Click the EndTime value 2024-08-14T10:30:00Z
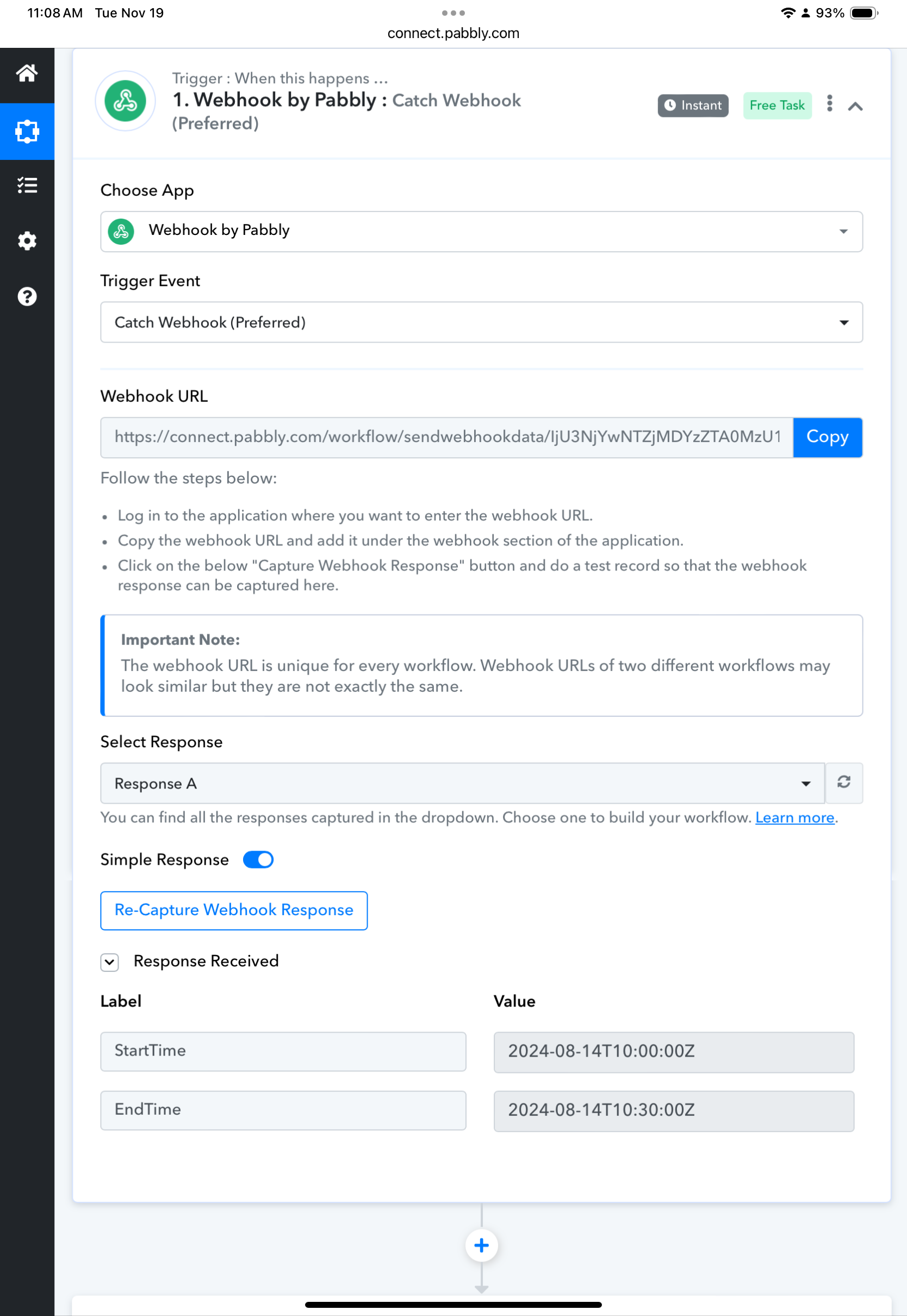 (673, 1111)
